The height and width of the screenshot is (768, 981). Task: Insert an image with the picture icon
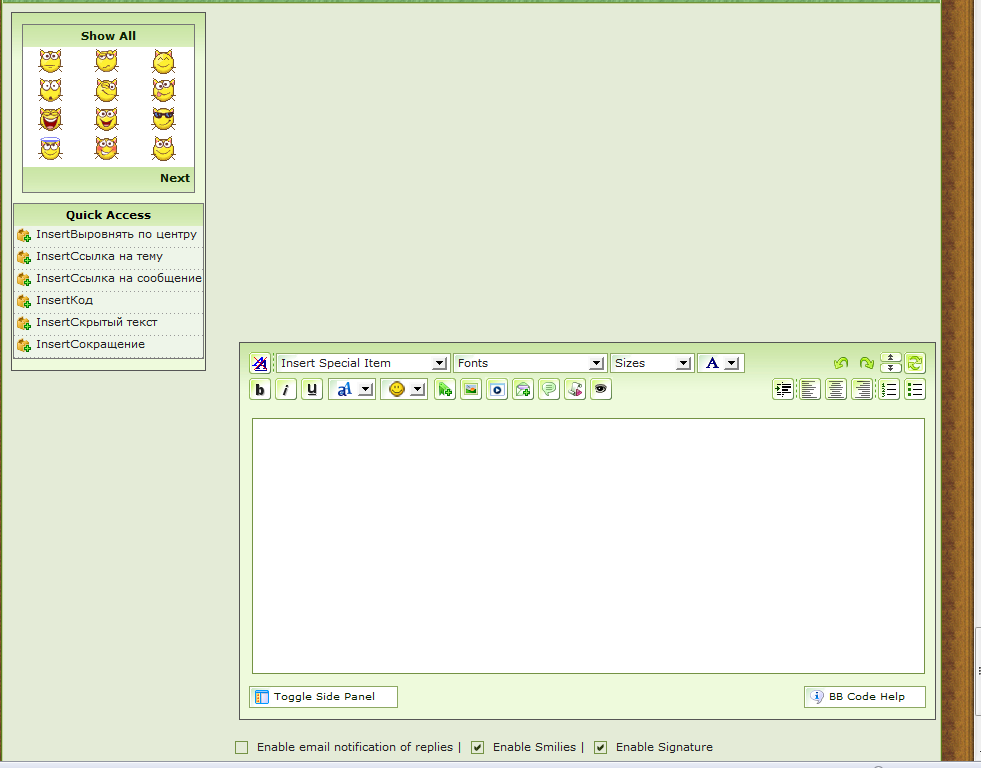coord(471,390)
